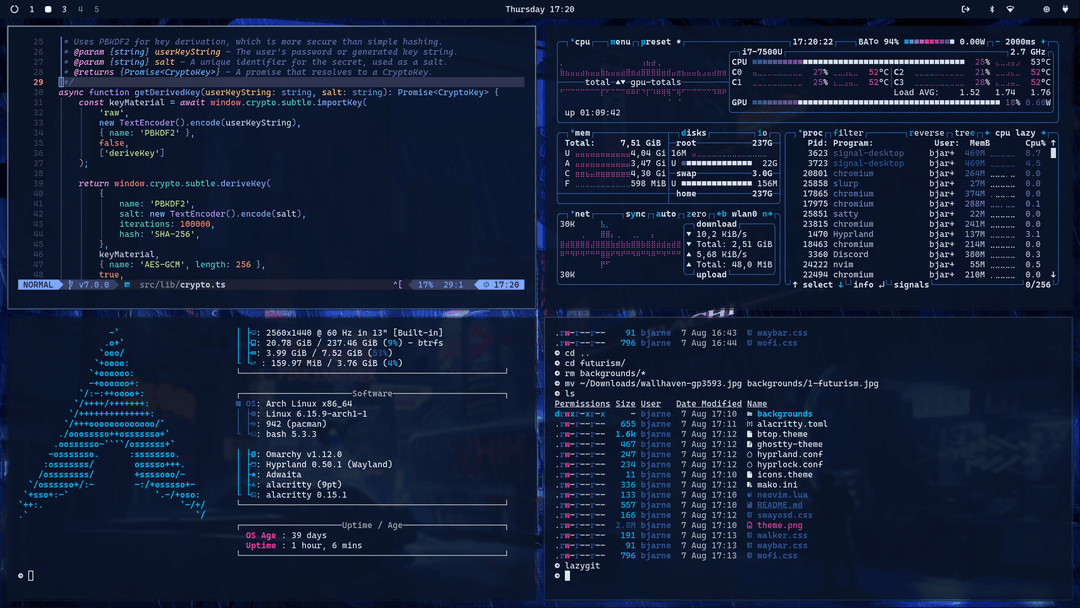Open the preset selector in btop
This screenshot has height=608, width=1080.
(x=656, y=40)
